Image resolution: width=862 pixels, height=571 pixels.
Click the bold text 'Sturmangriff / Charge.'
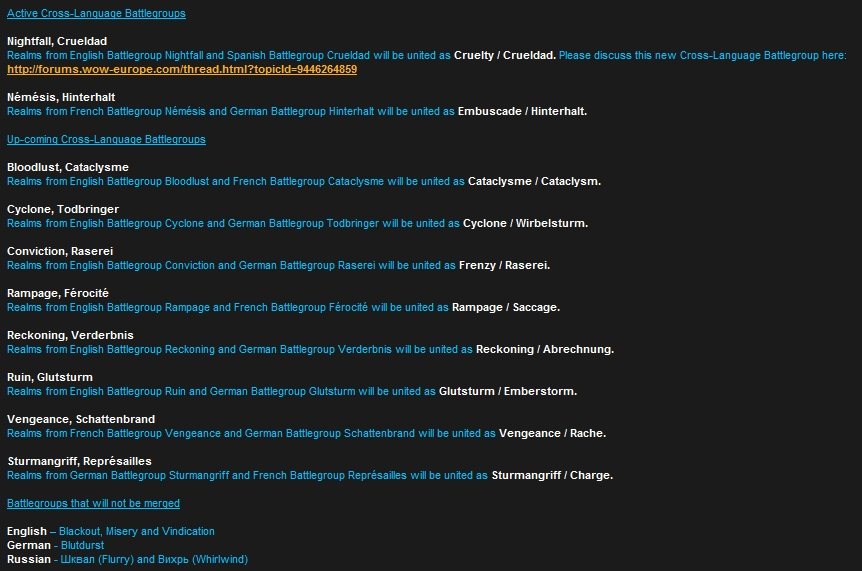pos(552,475)
